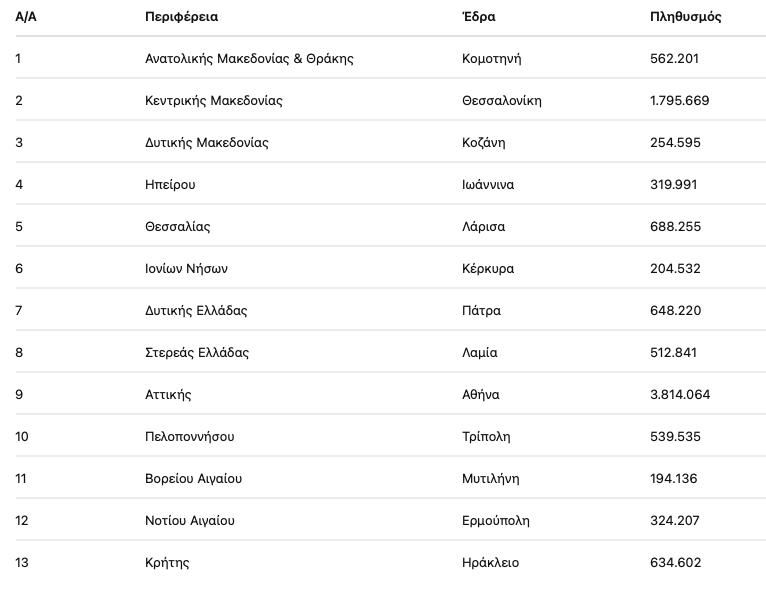Select Attica population 3.814.064
Viewport: 766px width, 589px height.
click(680, 395)
